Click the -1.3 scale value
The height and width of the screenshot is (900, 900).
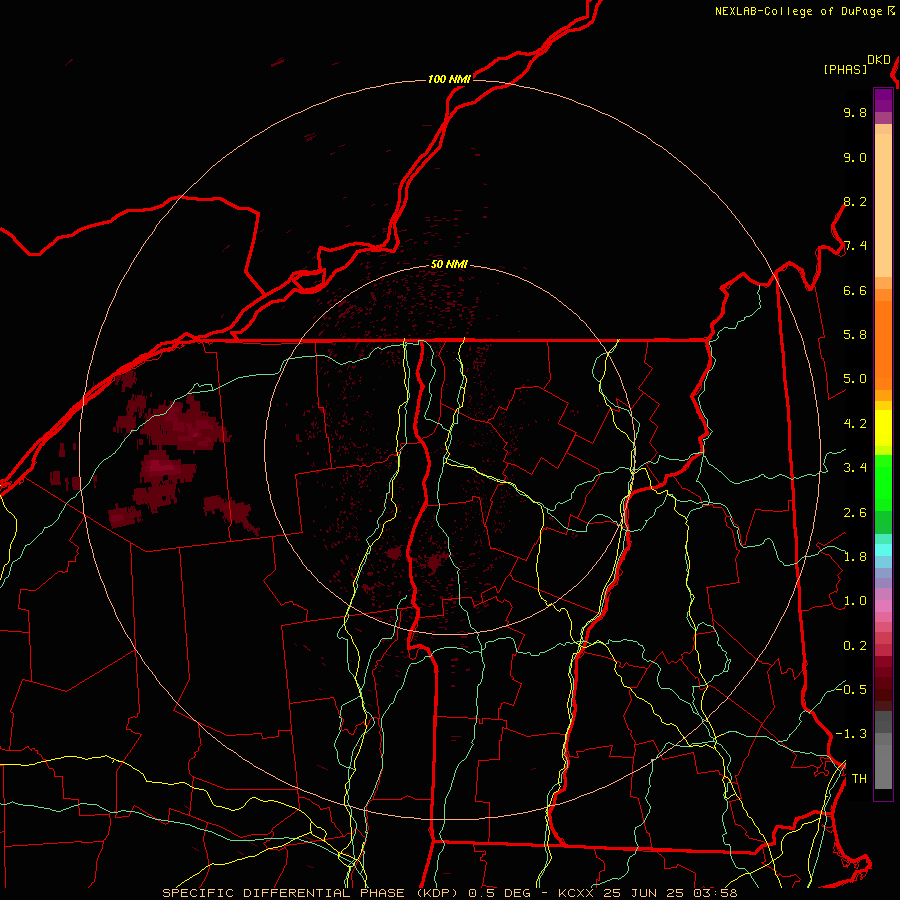(x=851, y=734)
